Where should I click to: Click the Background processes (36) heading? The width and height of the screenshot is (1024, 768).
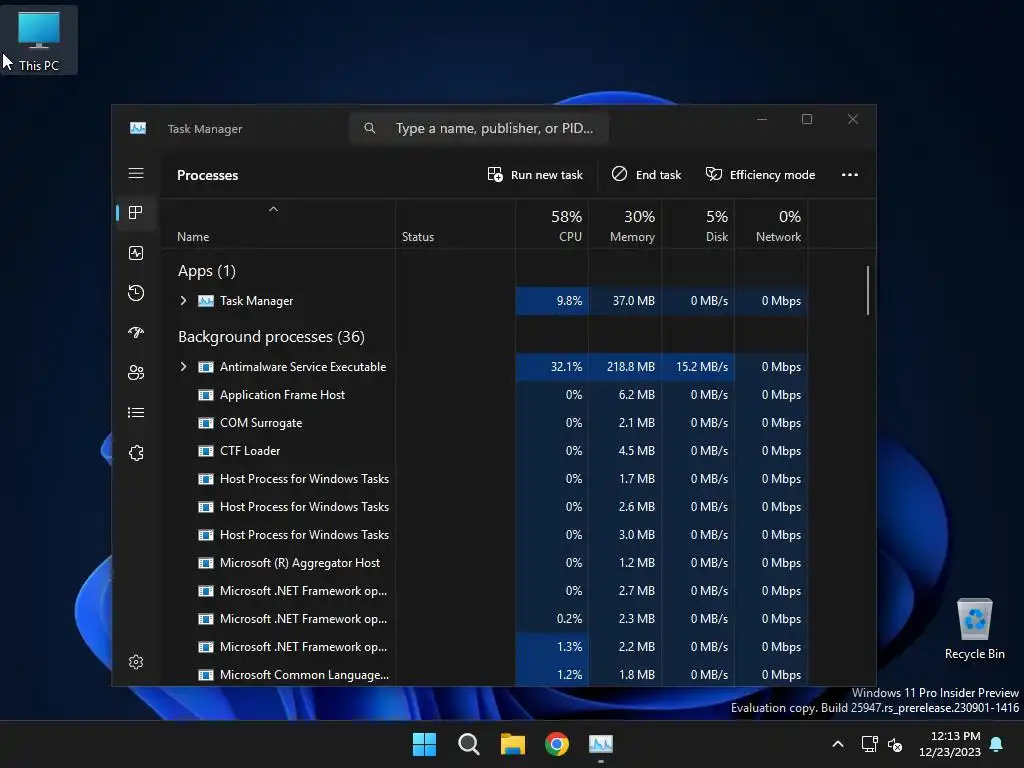click(x=271, y=337)
